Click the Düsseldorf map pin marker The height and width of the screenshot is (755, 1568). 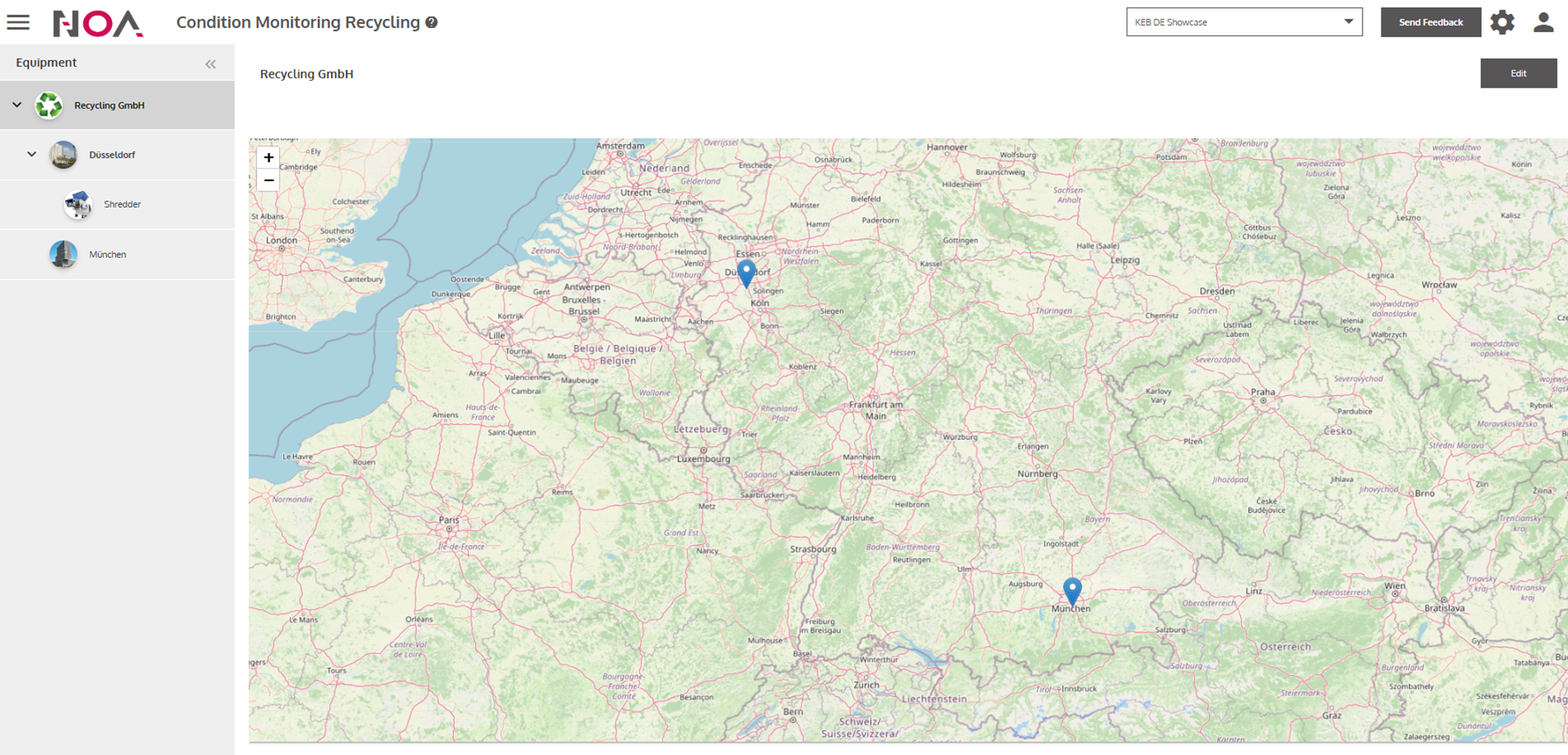click(746, 273)
